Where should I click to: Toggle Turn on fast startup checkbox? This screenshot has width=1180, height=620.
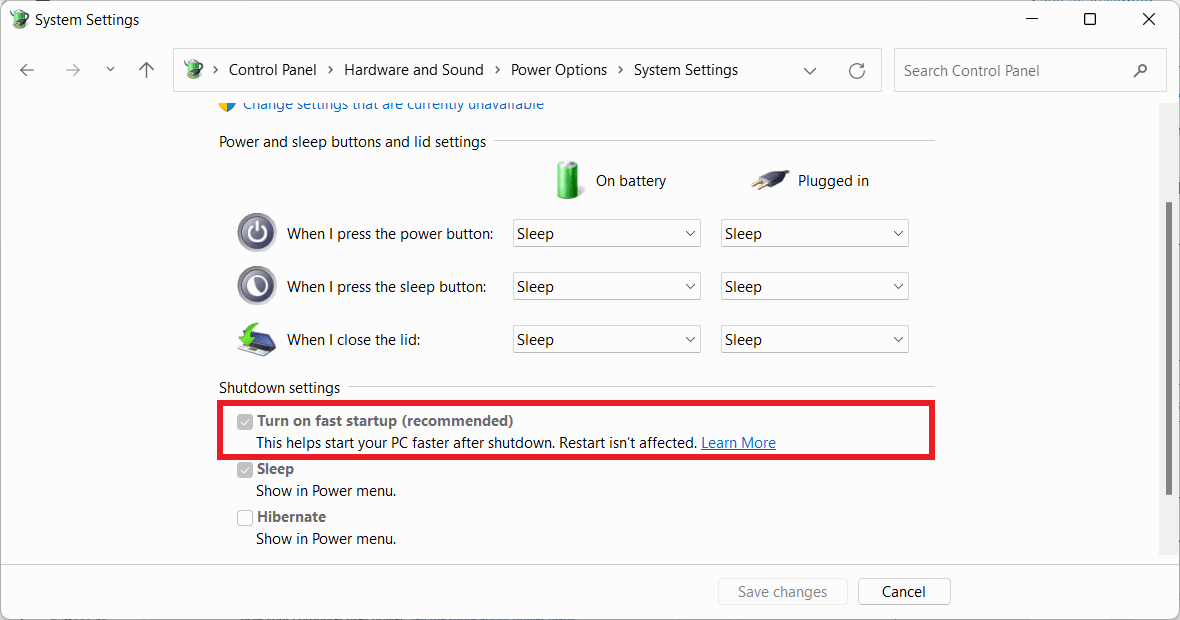click(x=245, y=422)
